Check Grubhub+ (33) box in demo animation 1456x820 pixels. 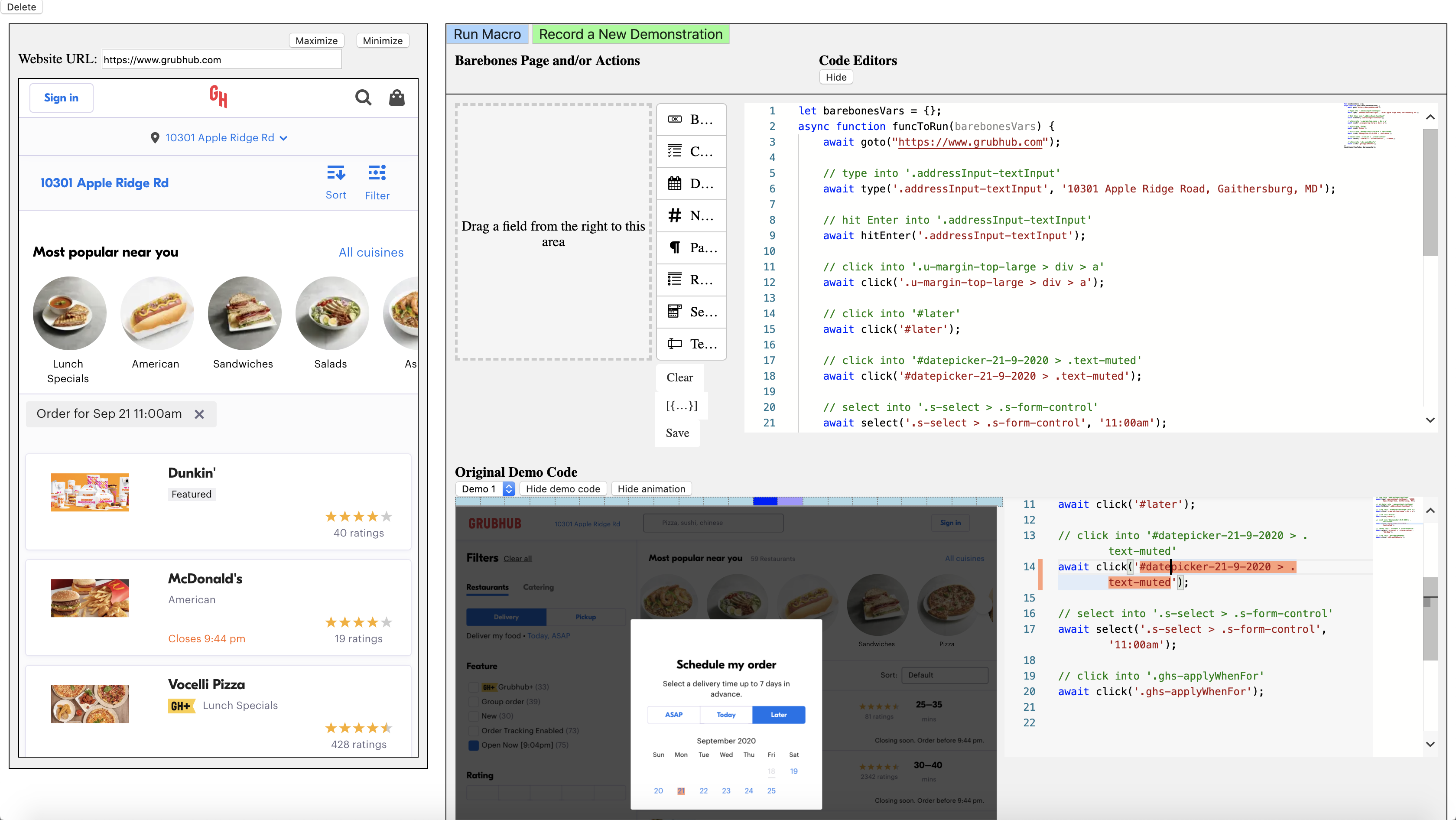[473, 687]
